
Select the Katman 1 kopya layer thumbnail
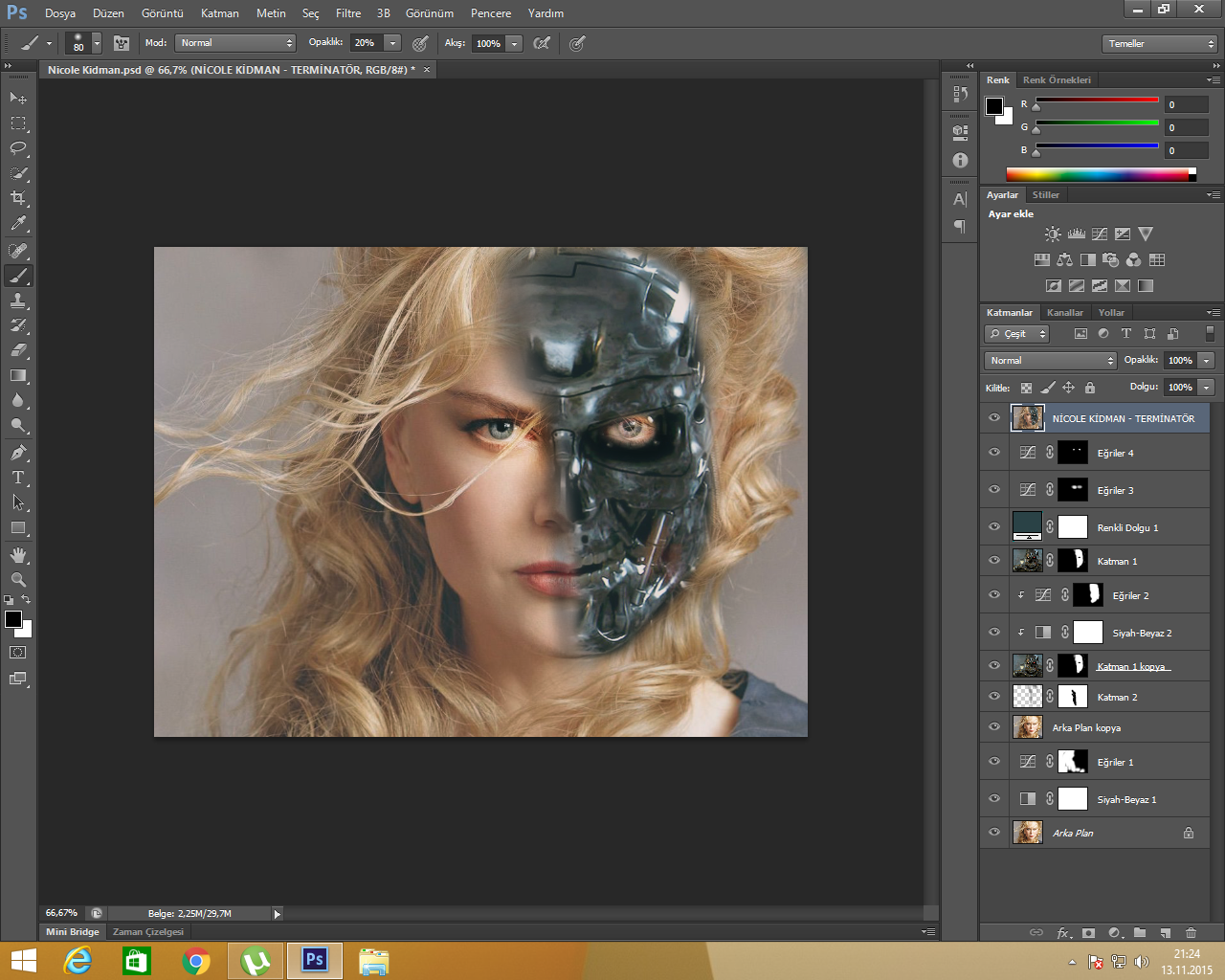click(x=1028, y=665)
